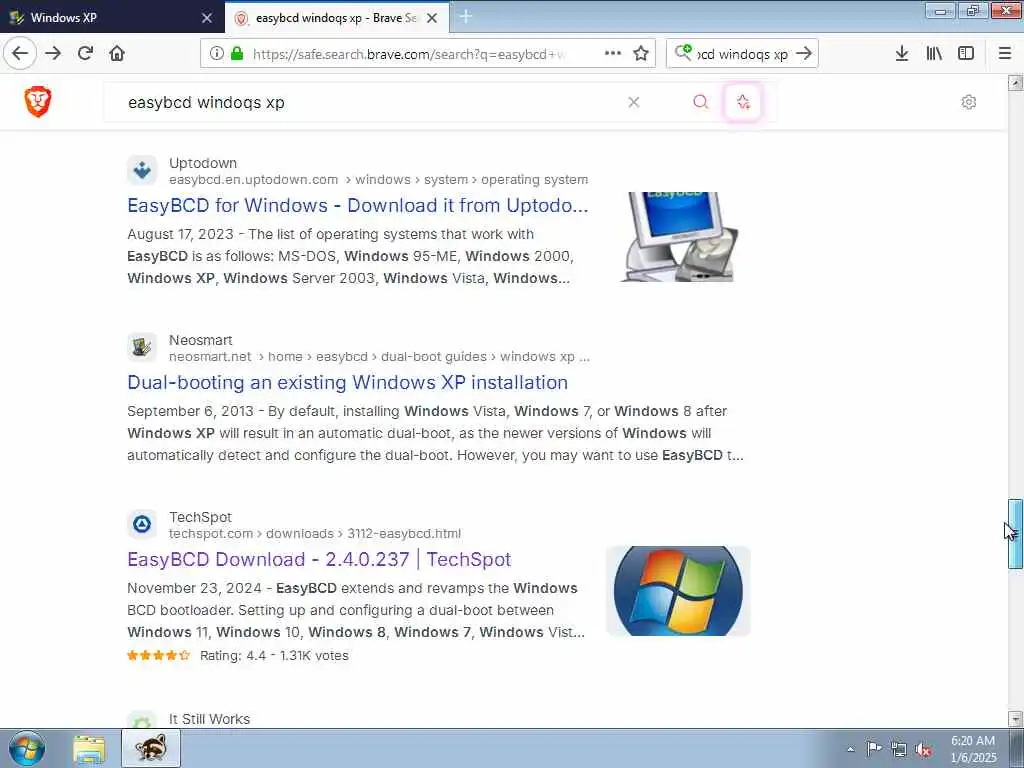Screen dimensions: 1024x768
Task: Click the AI sparkle answer button
Action: click(743, 102)
